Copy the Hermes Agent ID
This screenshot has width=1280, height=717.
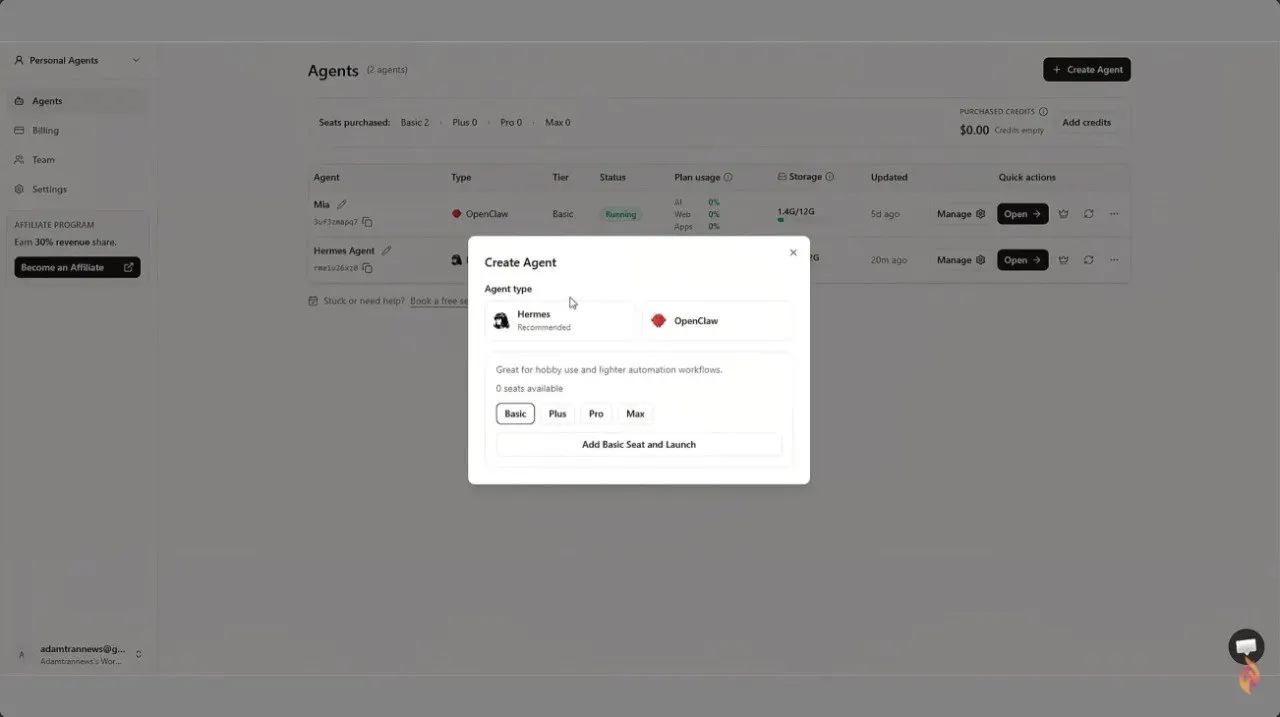coord(367,268)
